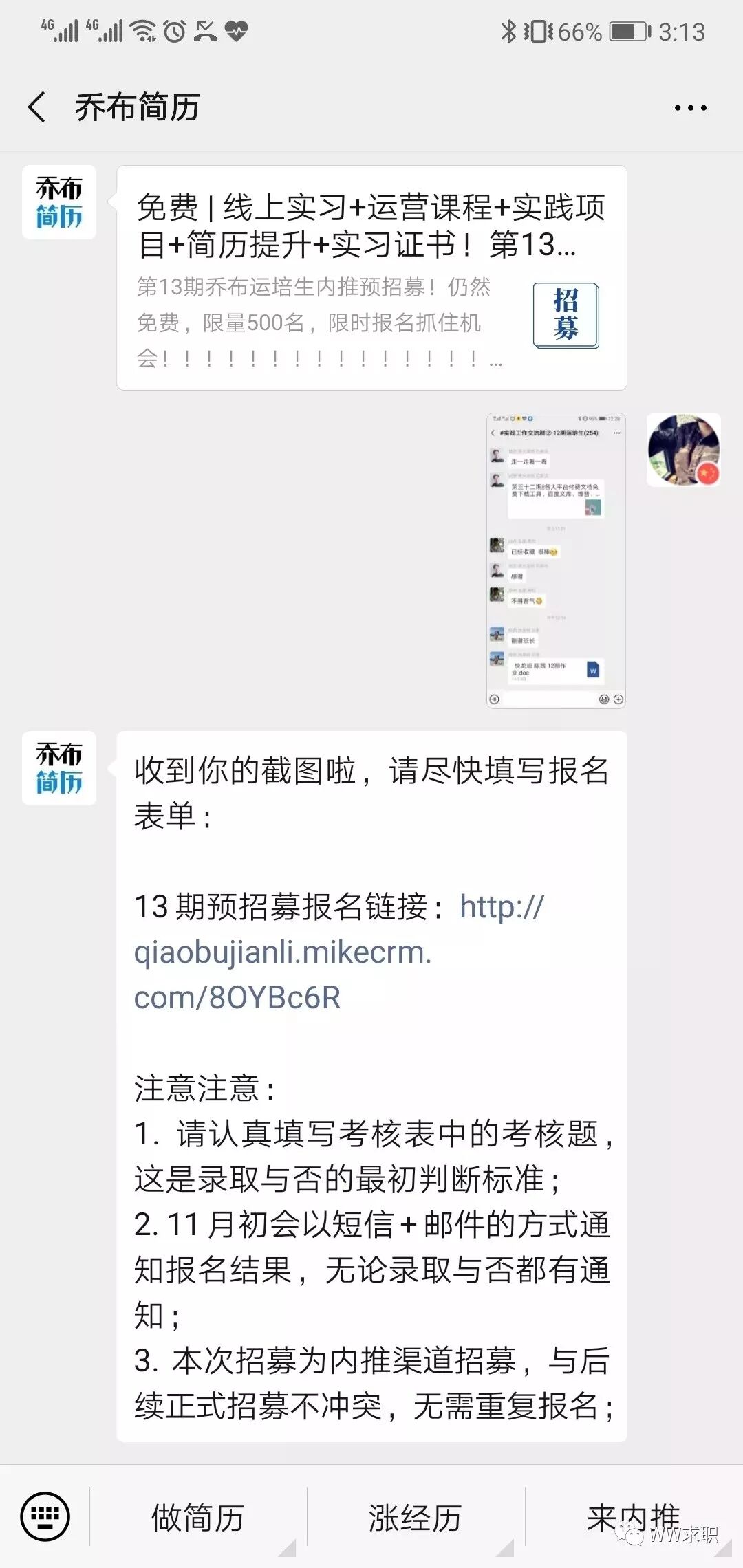This screenshot has width=743, height=1568.
Task: Open the 免费线上实习 article title
Action: point(371,226)
